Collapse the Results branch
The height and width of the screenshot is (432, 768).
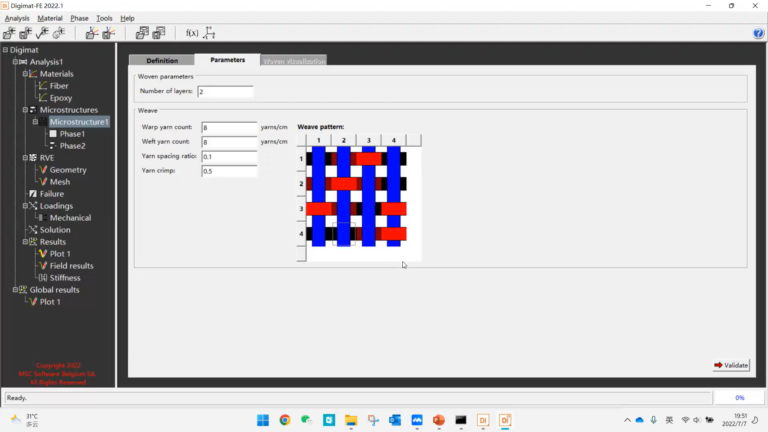pyautogui.click(x=25, y=241)
